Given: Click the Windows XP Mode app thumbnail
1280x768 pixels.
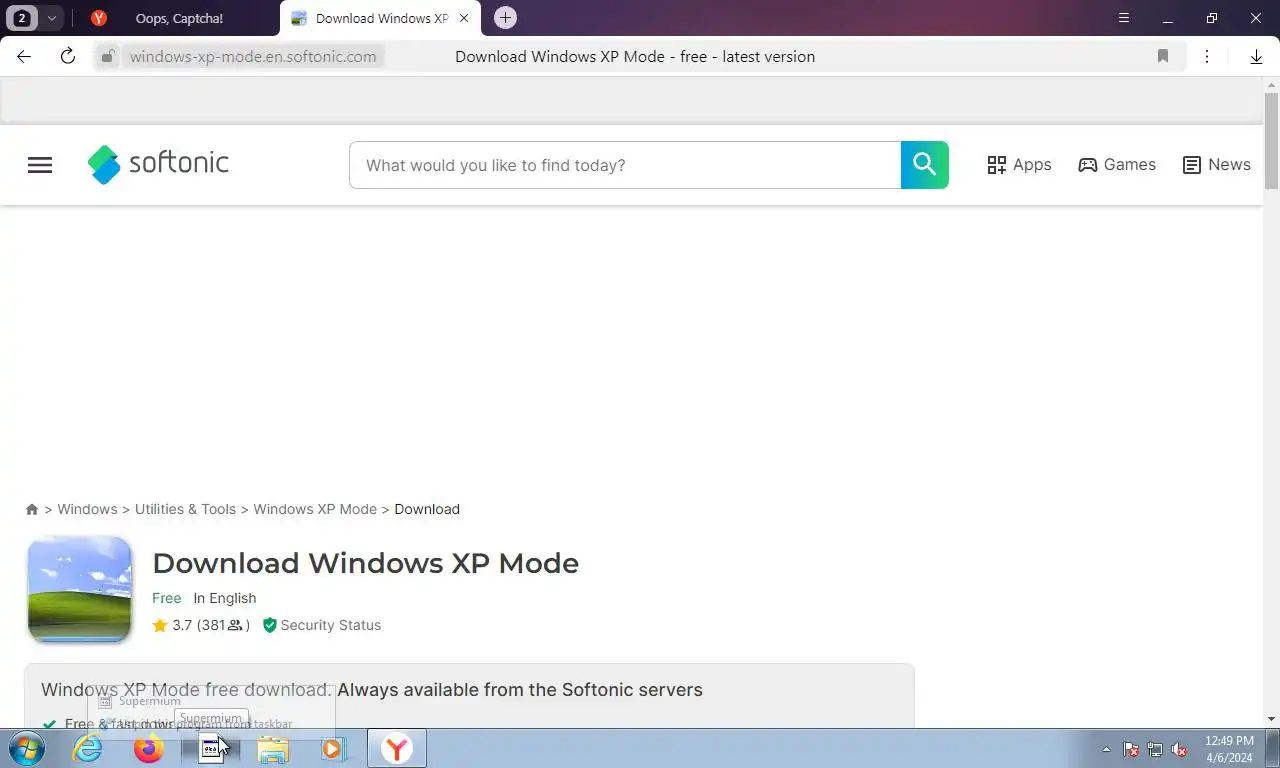Looking at the screenshot, I should pos(80,590).
